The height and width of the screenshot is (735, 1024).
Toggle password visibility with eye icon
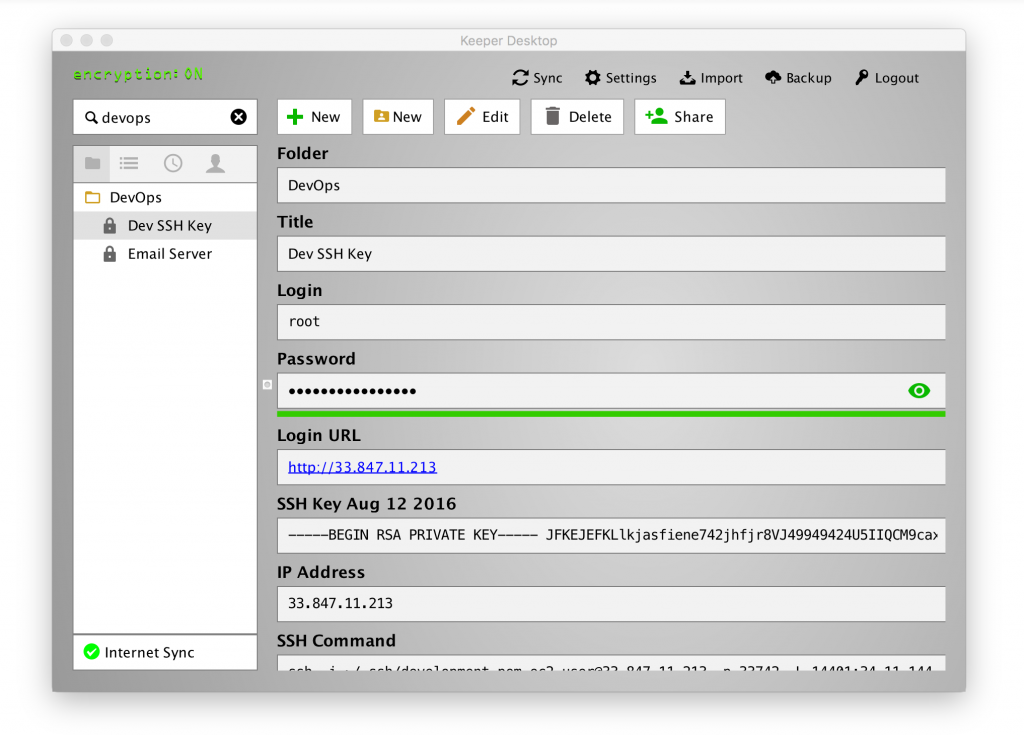(x=918, y=391)
